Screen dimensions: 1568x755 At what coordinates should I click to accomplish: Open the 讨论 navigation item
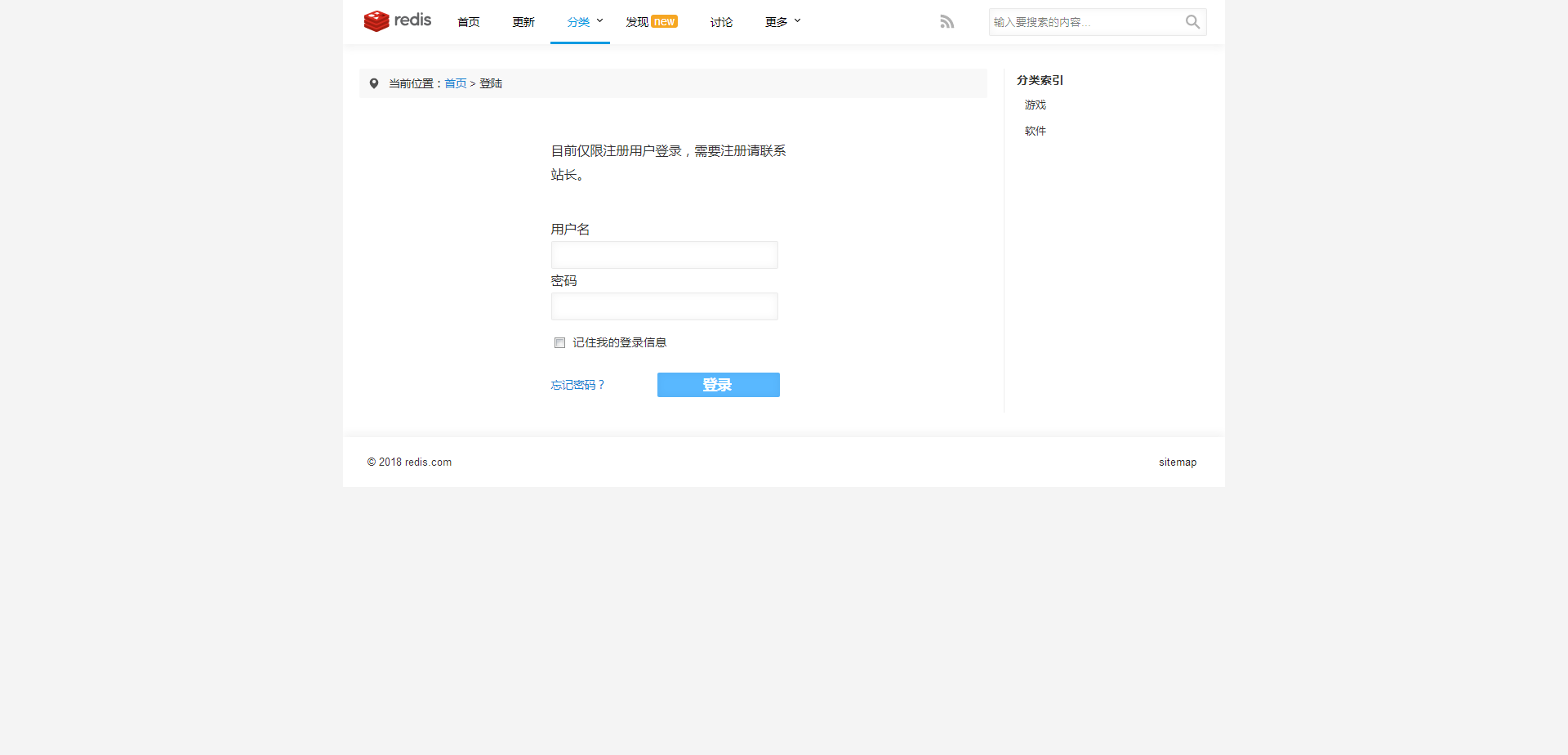coord(721,22)
